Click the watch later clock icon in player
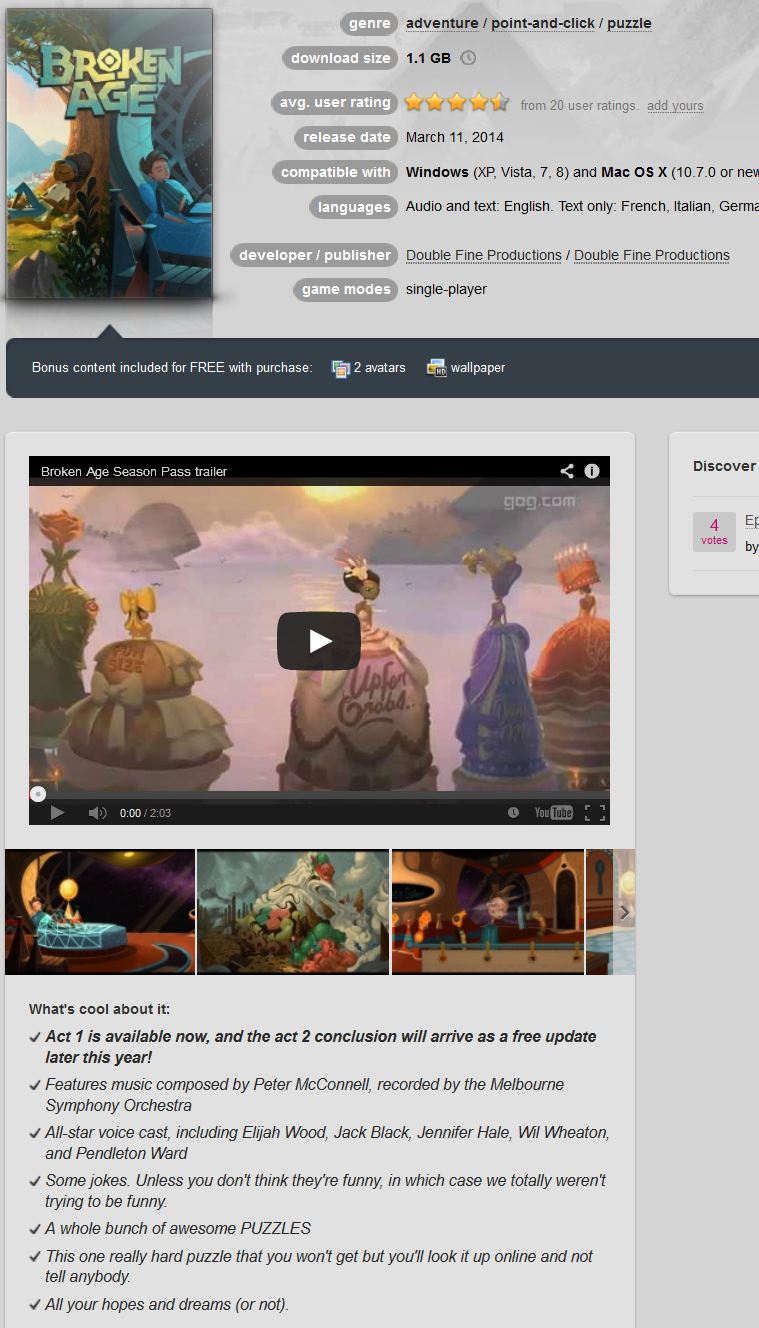The image size is (759, 1328). [513, 813]
